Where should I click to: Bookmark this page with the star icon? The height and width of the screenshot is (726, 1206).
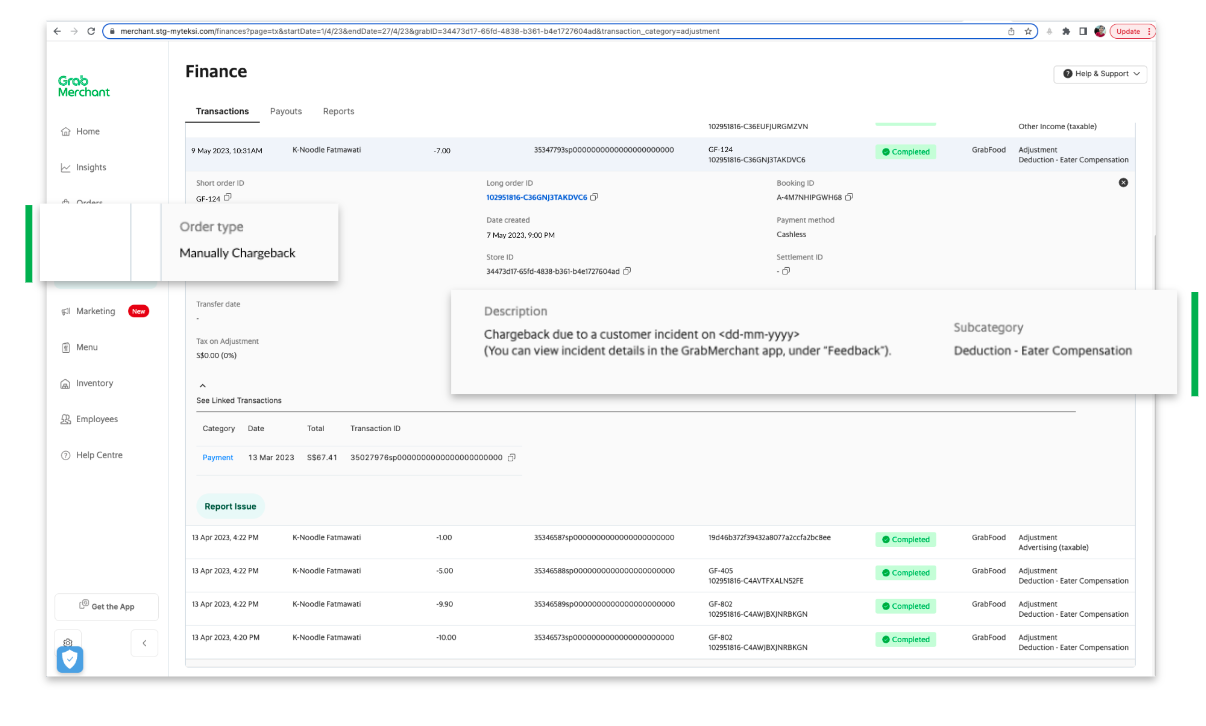pyautogui.click(x=1028, y=31)
